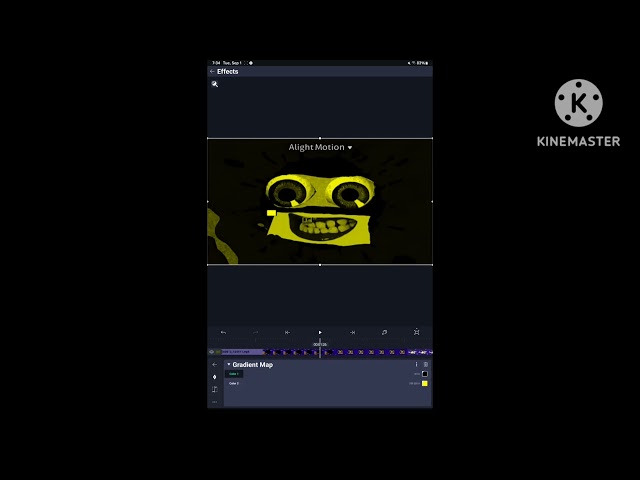The height and width of the screenshot is (480, 640).
Task: Delete the Gradient Map effect
Action: coord(426,364)
